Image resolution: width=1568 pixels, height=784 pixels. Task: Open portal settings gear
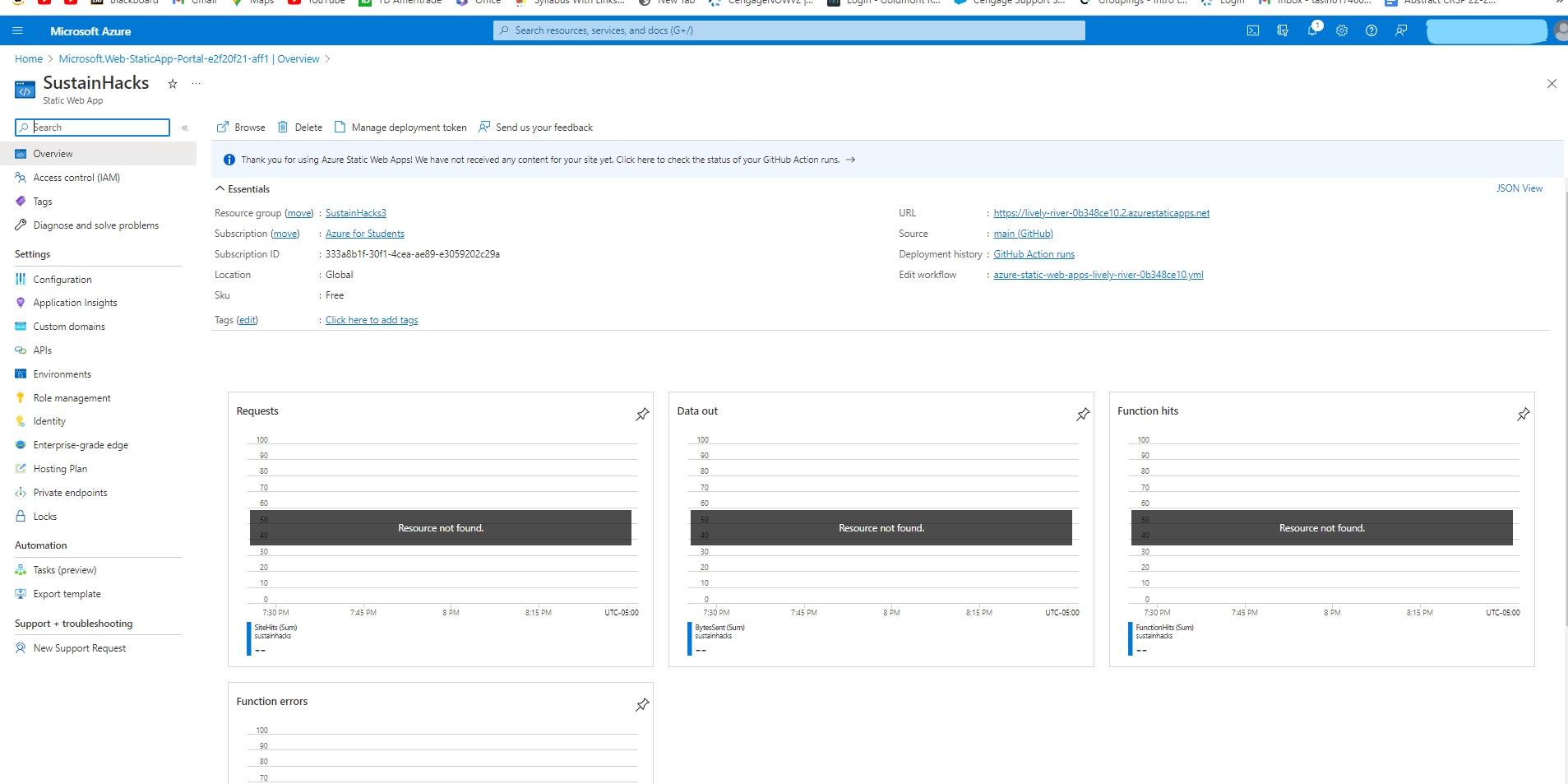point(1342,30)
